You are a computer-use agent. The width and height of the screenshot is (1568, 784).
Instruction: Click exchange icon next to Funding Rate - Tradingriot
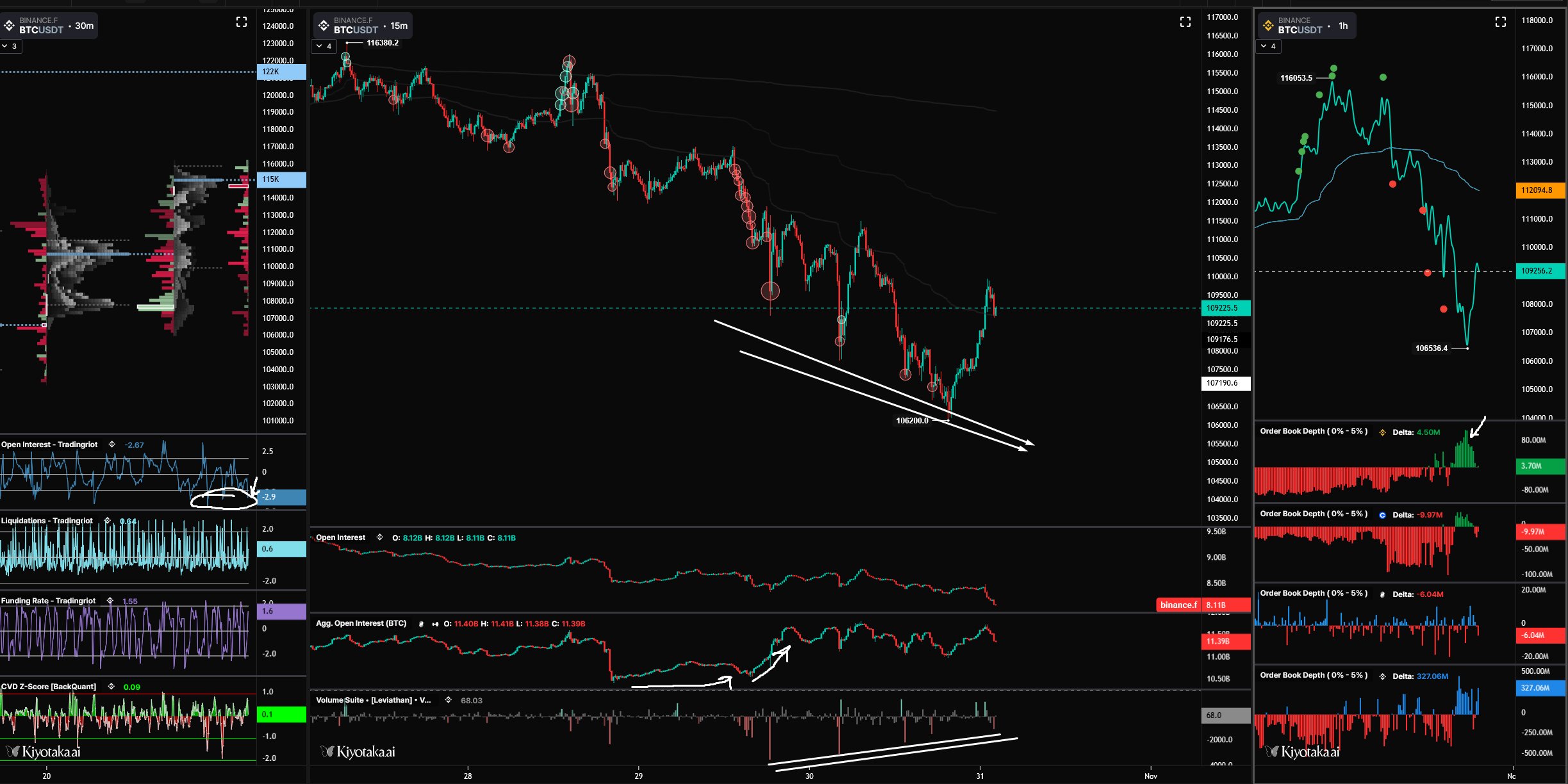[110, 601]
